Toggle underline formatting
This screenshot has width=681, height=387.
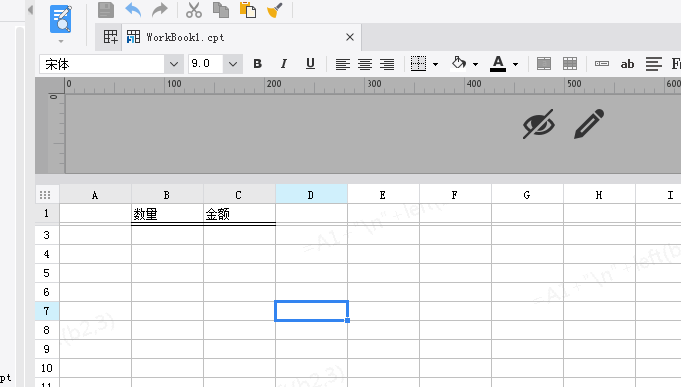coord(310,64)
